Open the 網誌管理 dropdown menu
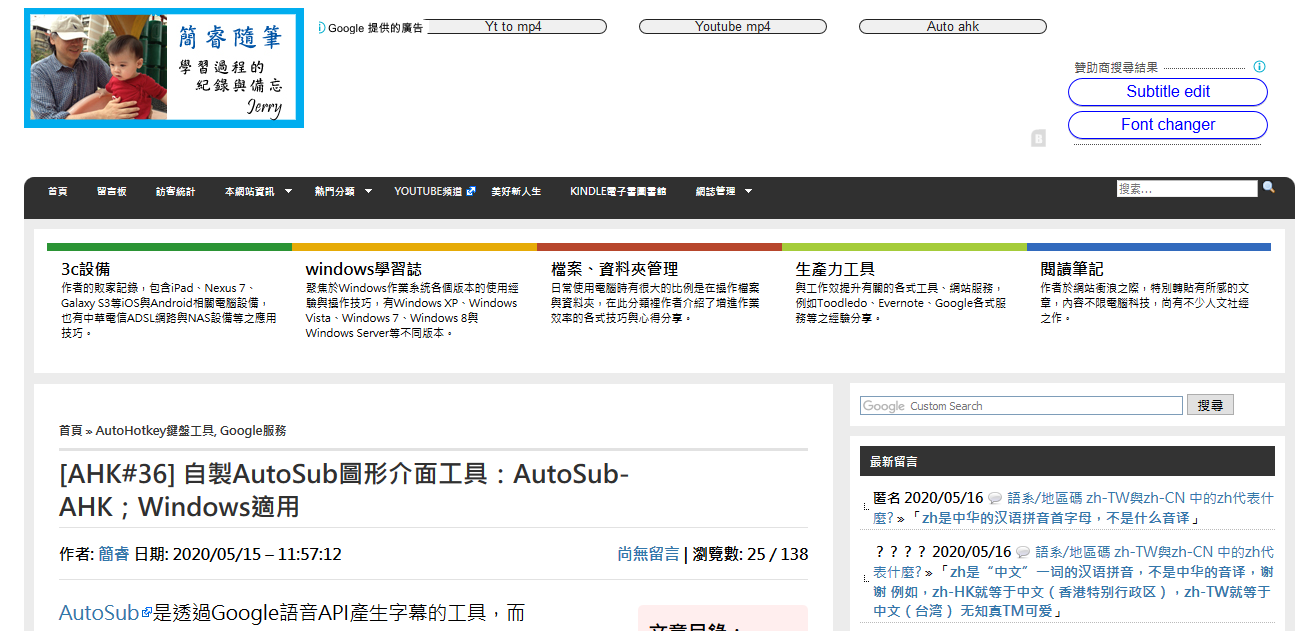 pos(718,190)
